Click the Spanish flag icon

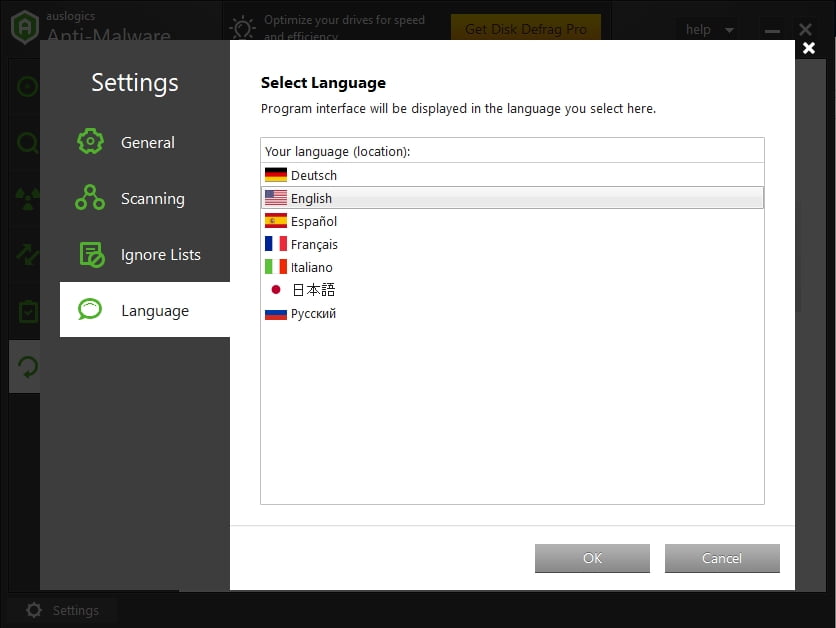pyautogui.click(x=276, y=221)
